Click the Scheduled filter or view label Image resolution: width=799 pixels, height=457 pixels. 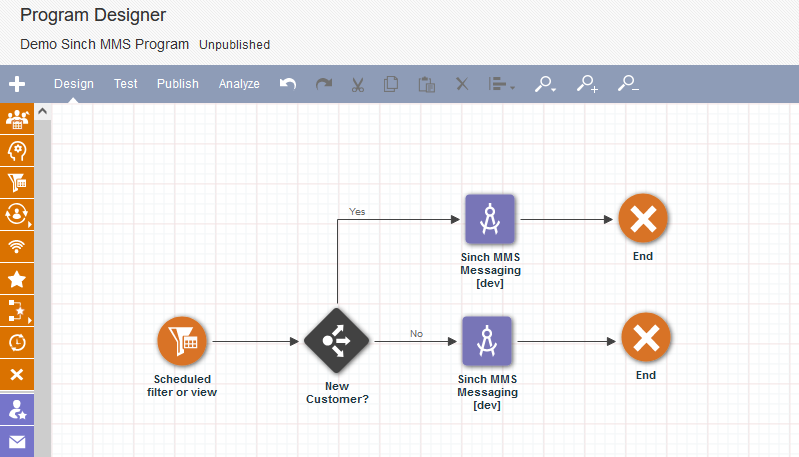[182, 386]
